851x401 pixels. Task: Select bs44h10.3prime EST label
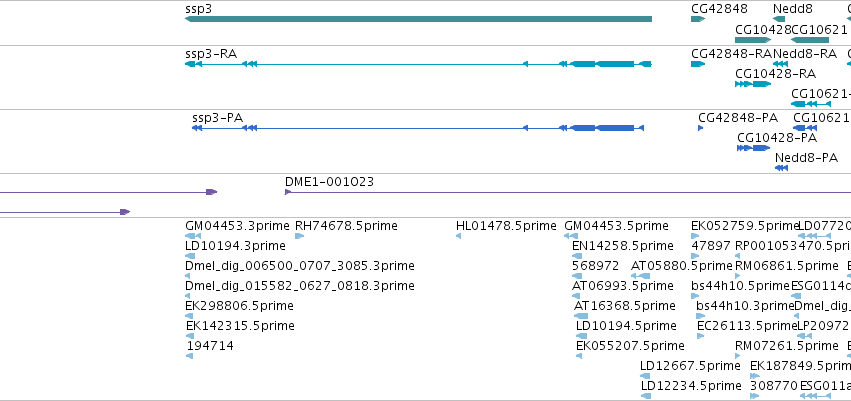[745, 306]
